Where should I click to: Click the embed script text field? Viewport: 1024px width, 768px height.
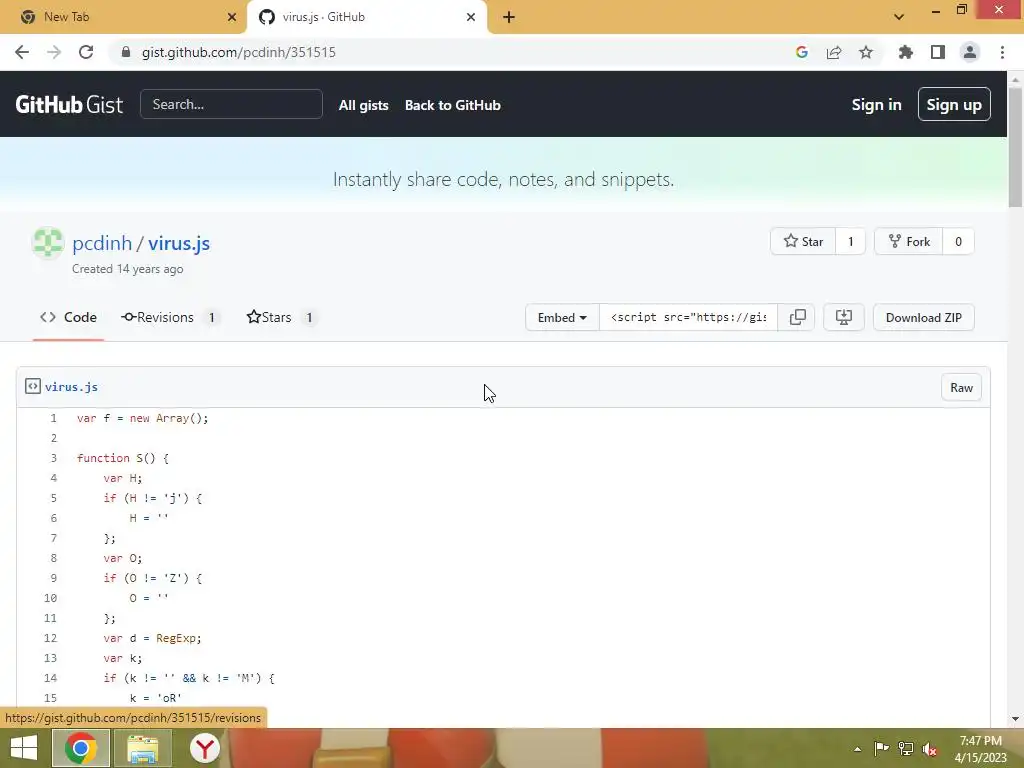pos(688,317)
